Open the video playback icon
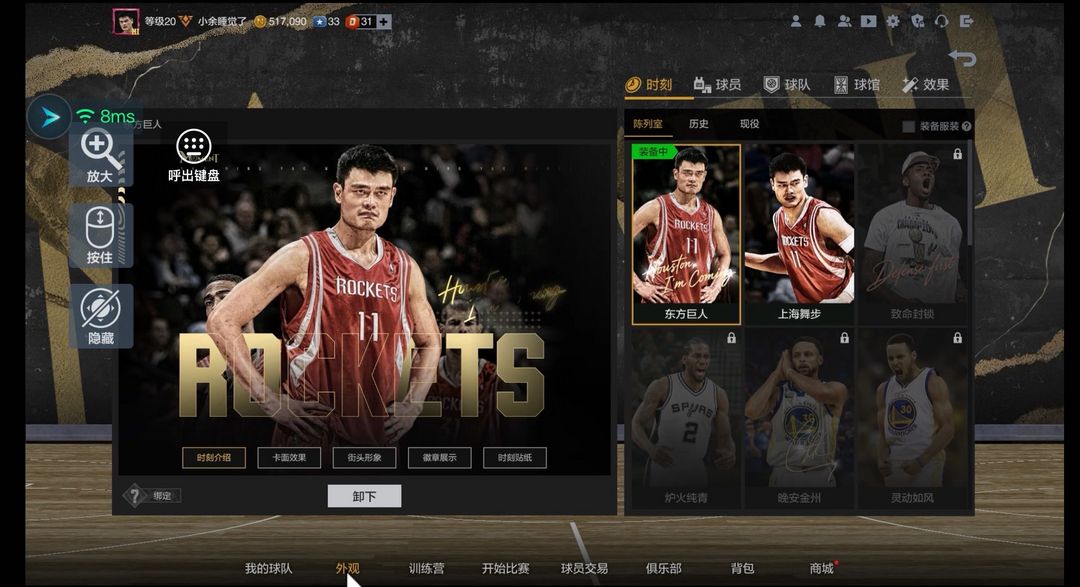 (x=869, y=21)
